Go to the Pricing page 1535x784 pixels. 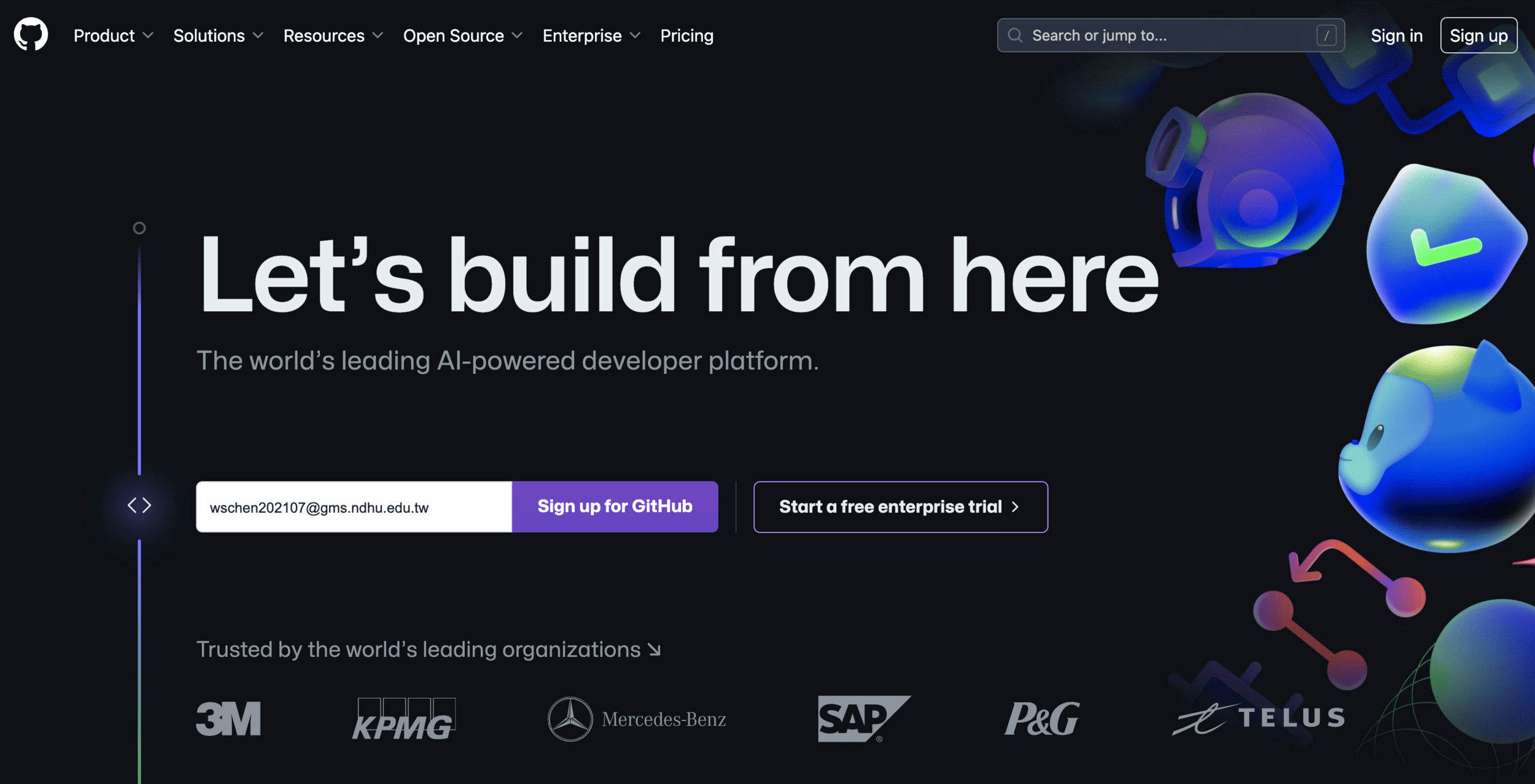click(x=687, y=36)
